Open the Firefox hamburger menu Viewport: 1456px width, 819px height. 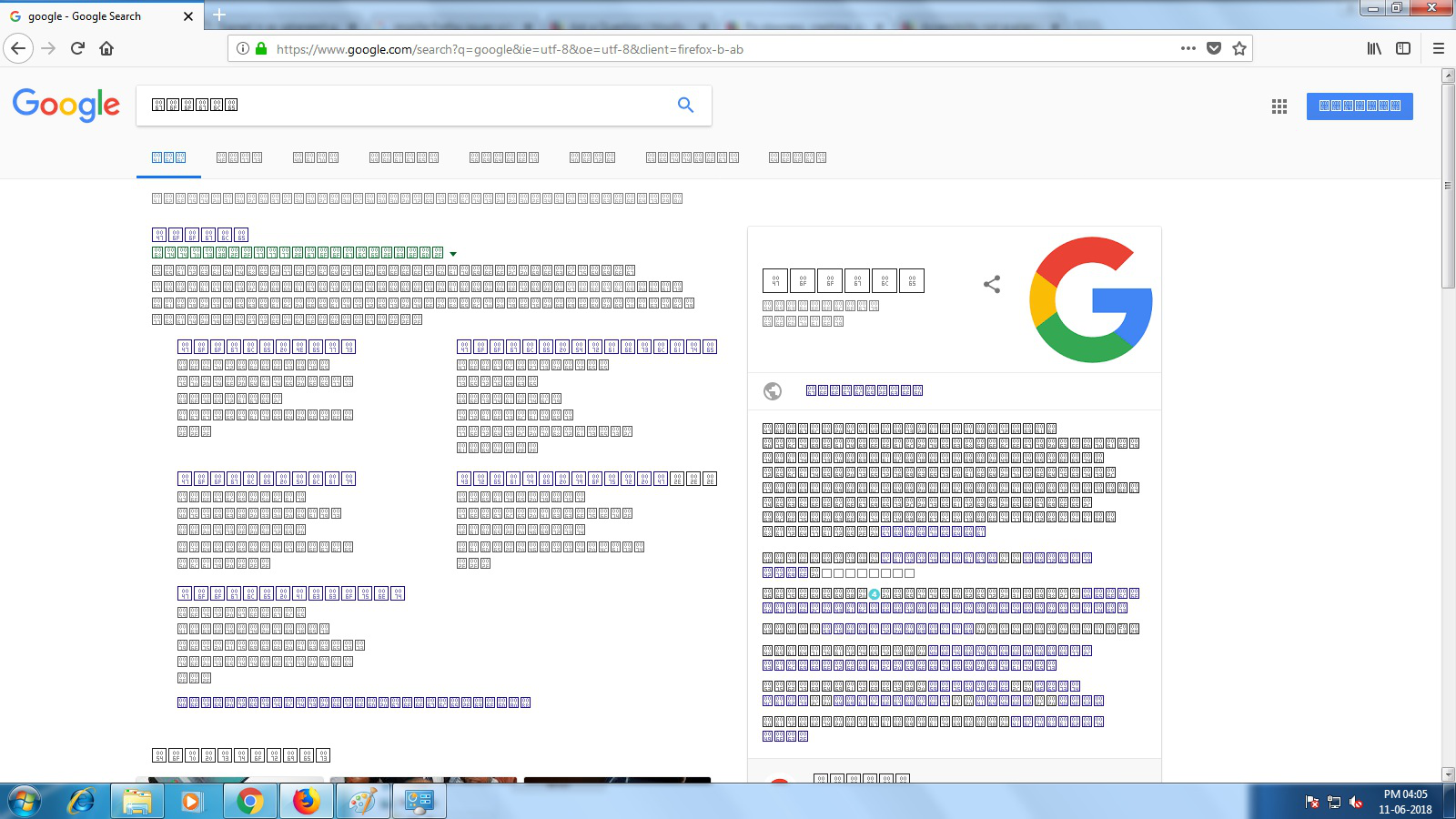tap(1438, 48)
